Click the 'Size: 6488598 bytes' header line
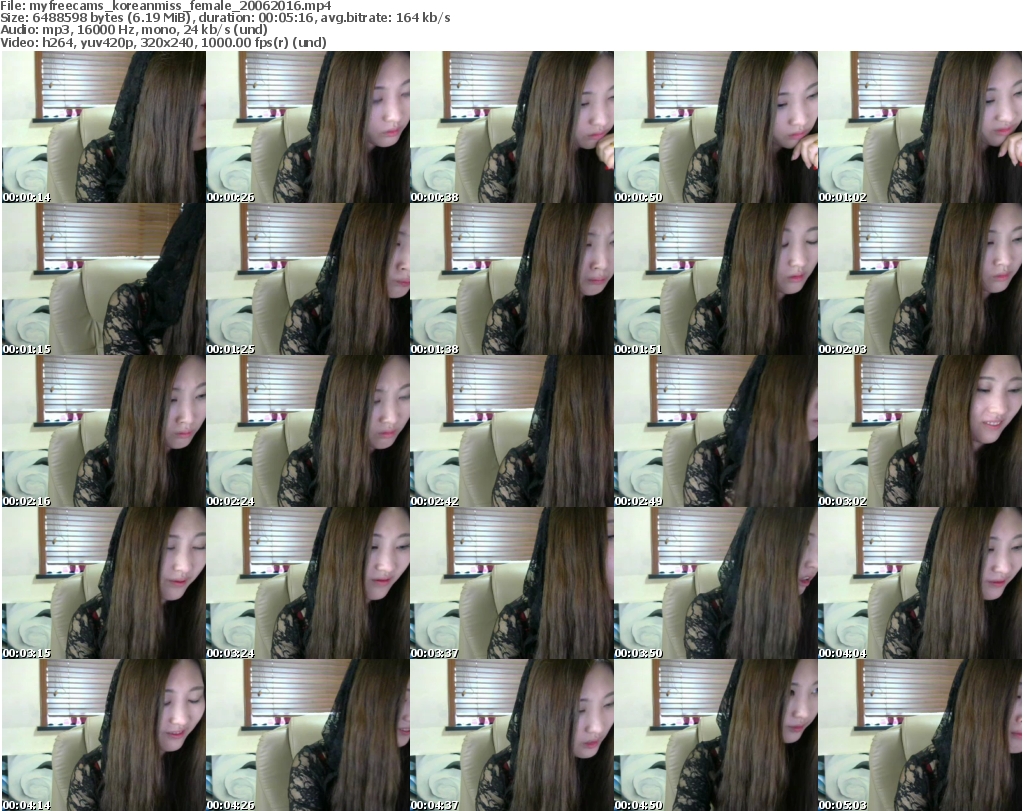The width and height of the screenshot is (1024, 811). pos(225,18)
